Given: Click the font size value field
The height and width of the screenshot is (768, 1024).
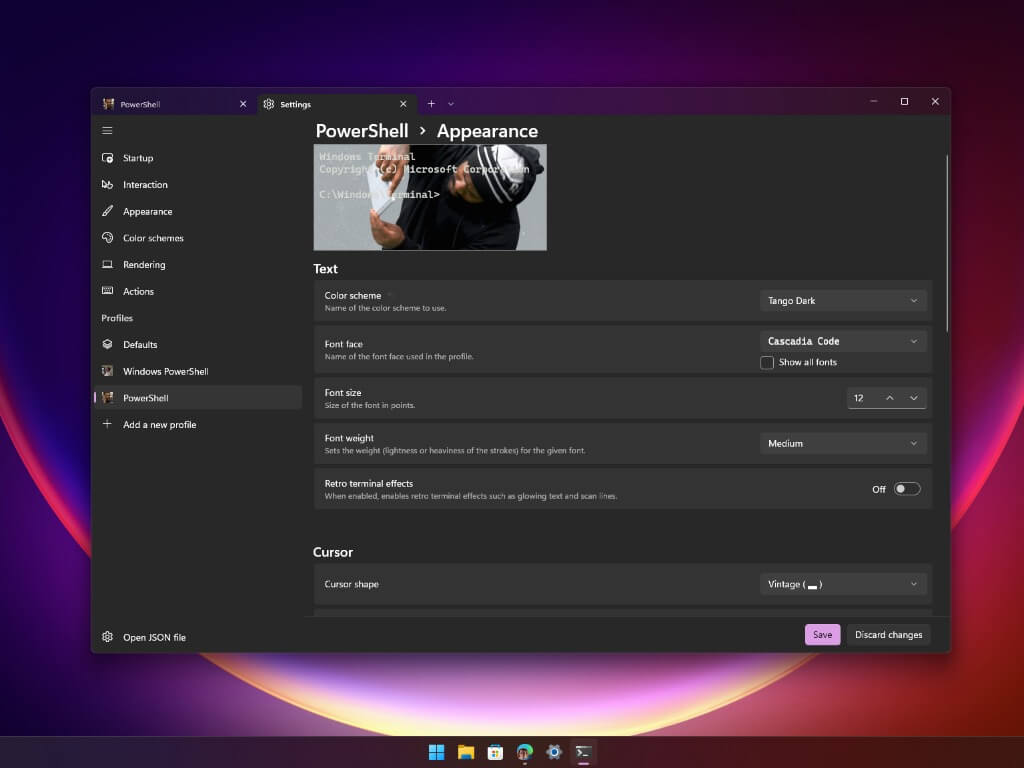Looking at the screenshot, I should pos(863,398).
